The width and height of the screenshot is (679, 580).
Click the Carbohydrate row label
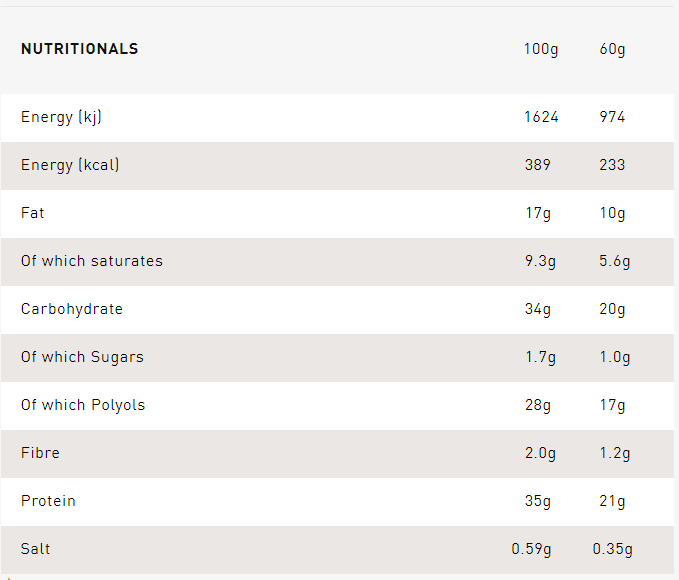tap(72, 309)
